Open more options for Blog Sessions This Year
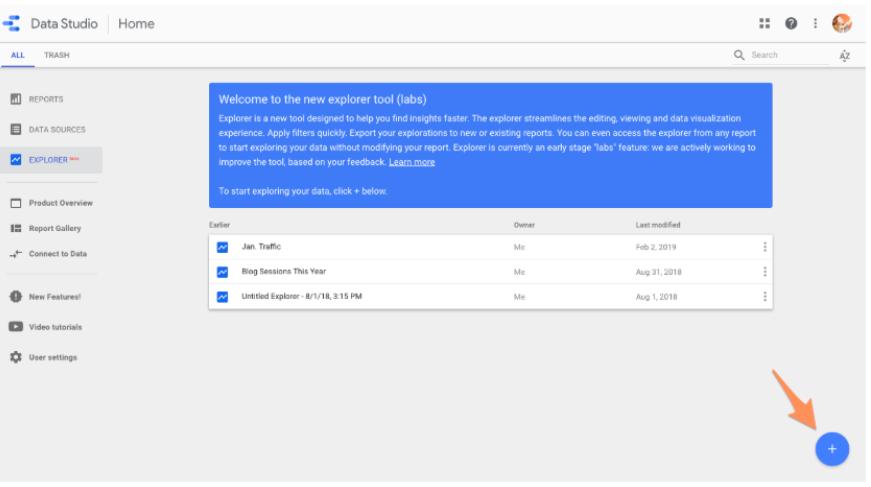 click(x=765, y=272)
